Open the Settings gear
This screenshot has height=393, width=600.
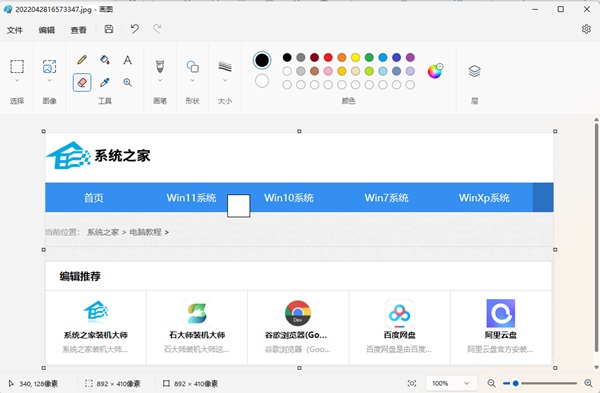[586, 29]
